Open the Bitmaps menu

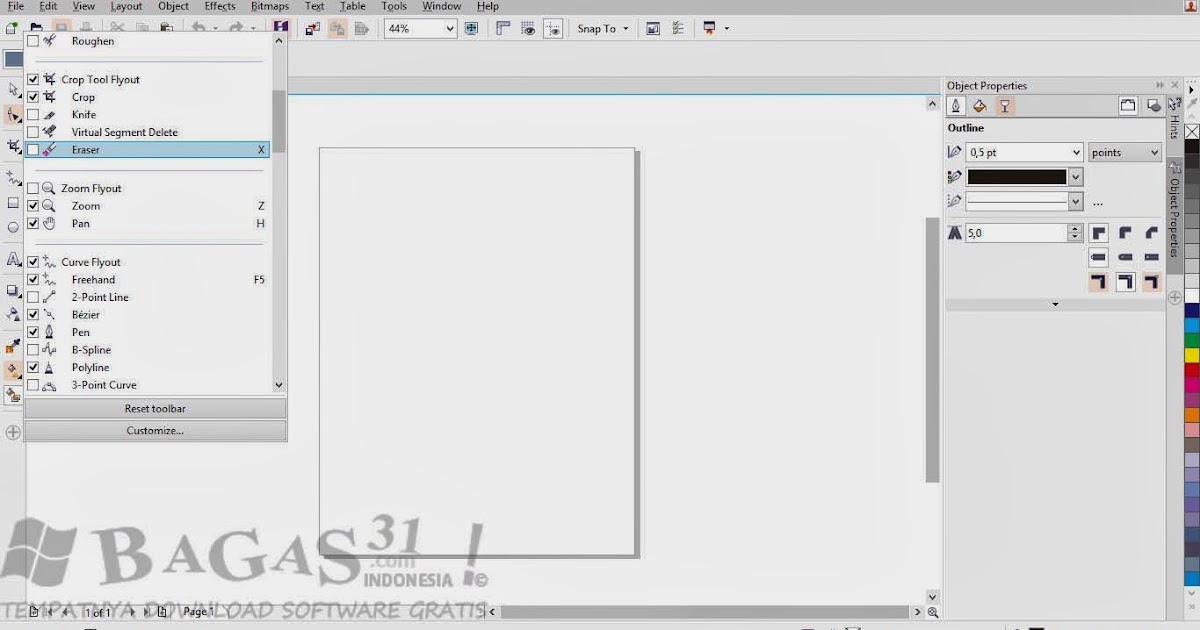[x=270, y=6]
